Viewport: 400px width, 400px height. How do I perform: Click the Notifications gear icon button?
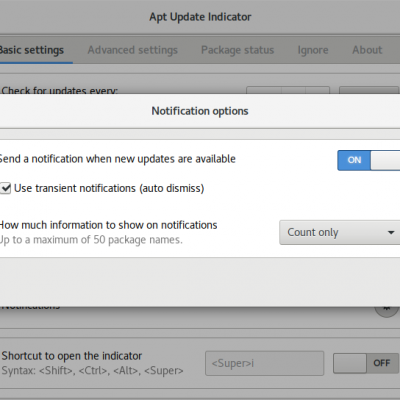(386, 309)
